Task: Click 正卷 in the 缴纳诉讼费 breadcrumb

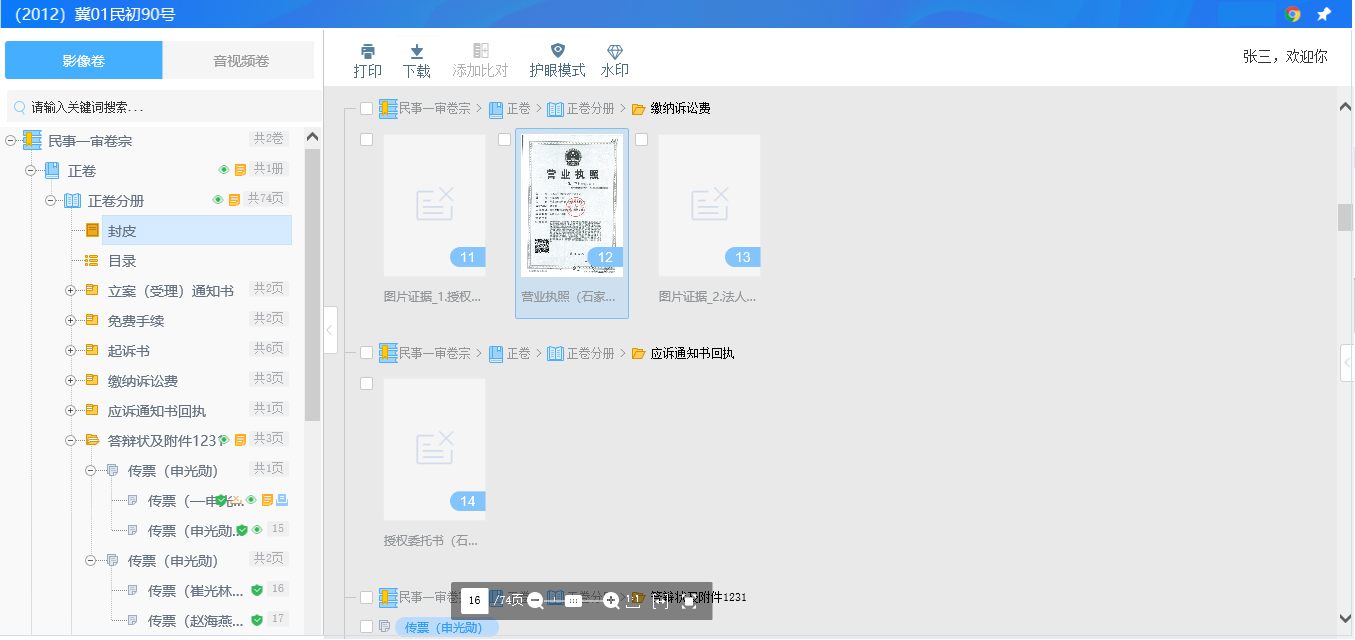Action: 519,108
